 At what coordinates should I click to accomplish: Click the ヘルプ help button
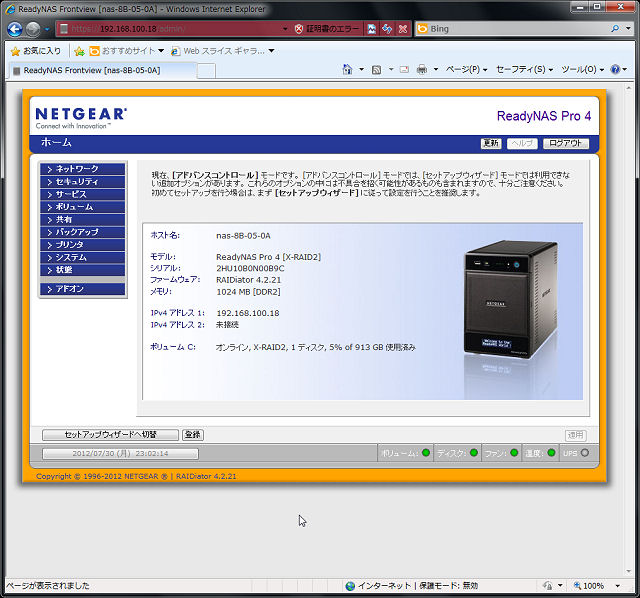pyautogui.click(x=522, y=143)
